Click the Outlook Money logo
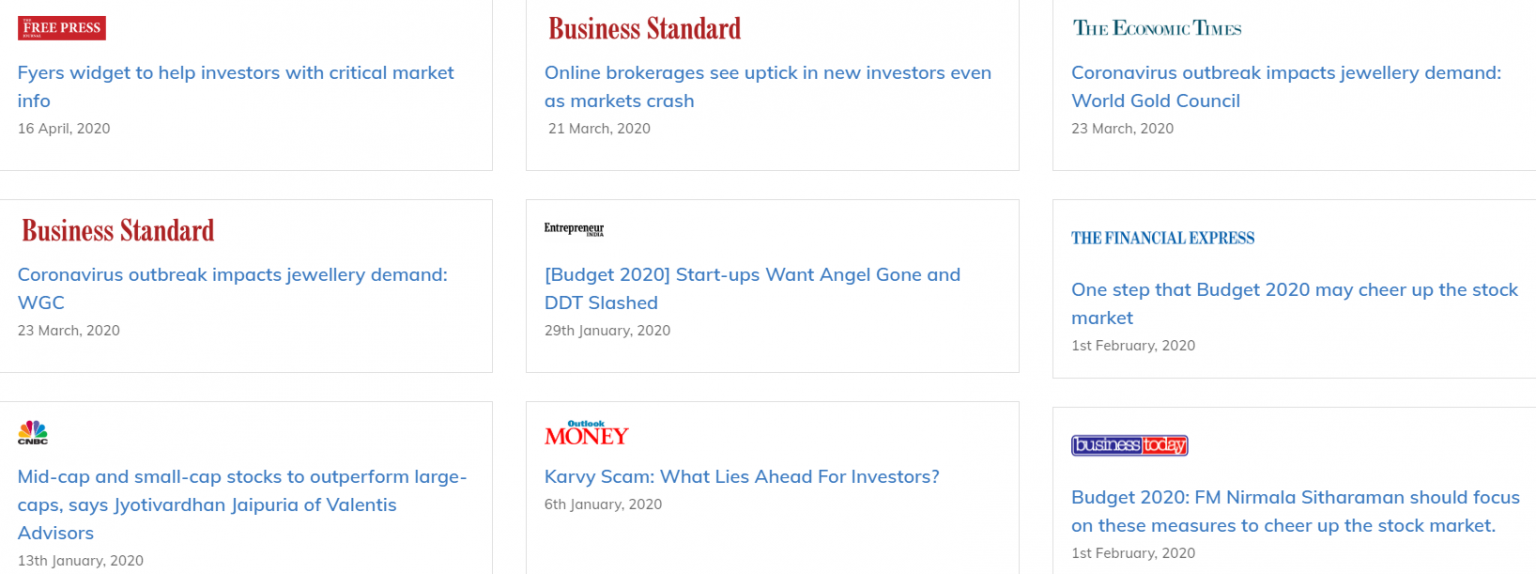The image size is (1536, 574). pyautogui.click(x=586, y=433)
